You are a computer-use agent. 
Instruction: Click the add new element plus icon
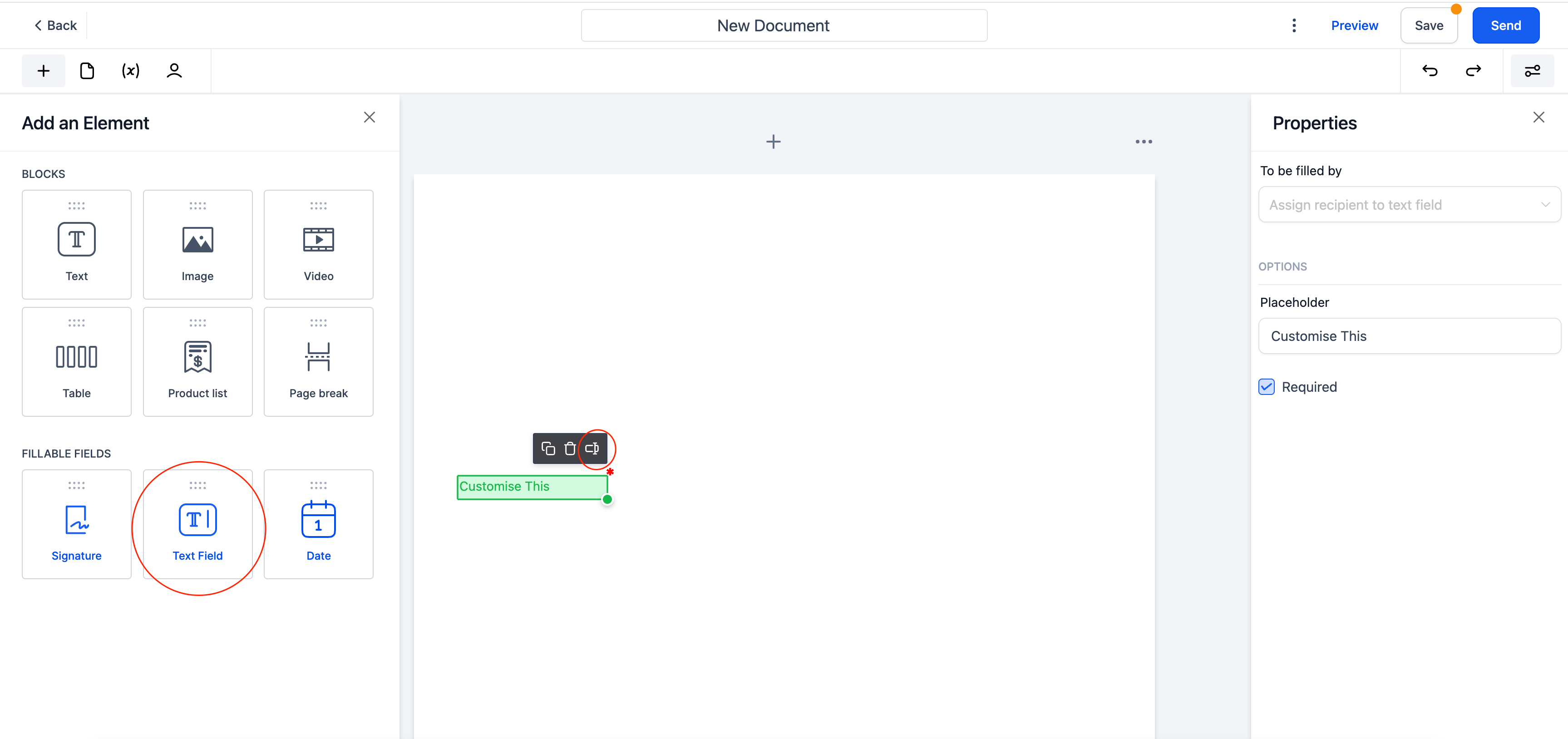click(43, 70)
